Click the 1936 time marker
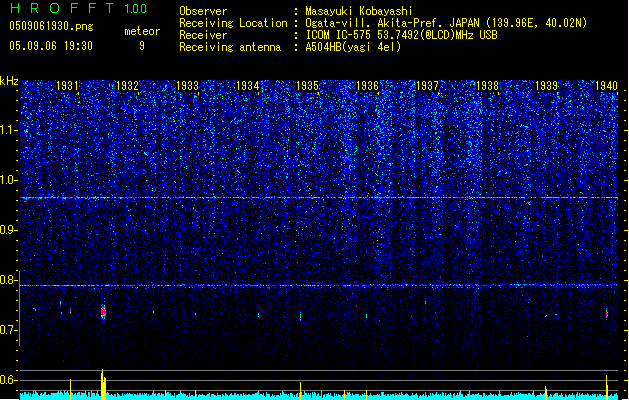629x400 pixels. click(x=367, y=86)
